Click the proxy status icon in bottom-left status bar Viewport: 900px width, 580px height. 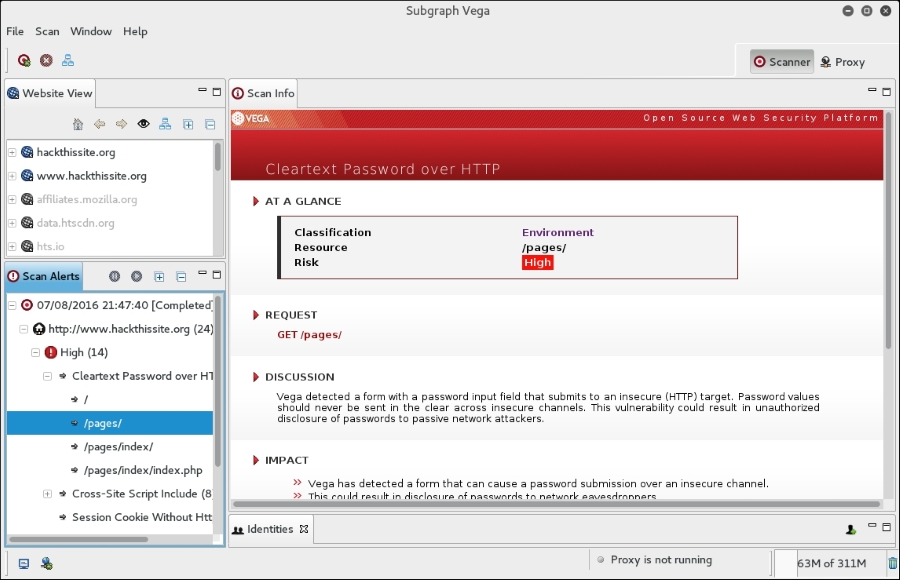(46, 564)
